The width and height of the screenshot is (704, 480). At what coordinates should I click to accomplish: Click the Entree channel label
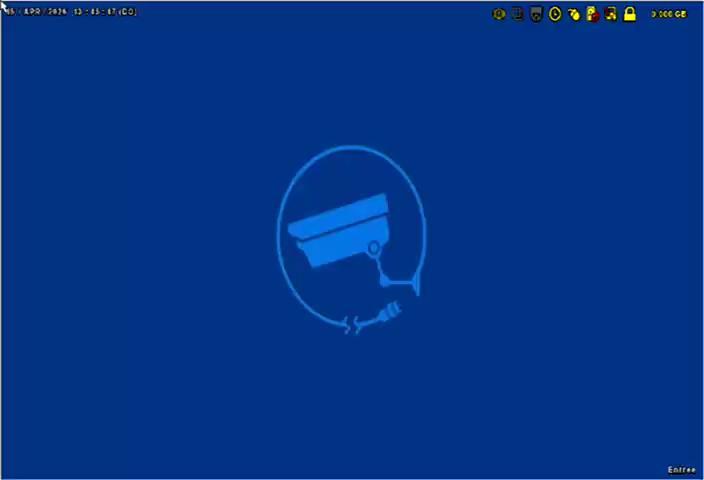[x=681, y=469]
